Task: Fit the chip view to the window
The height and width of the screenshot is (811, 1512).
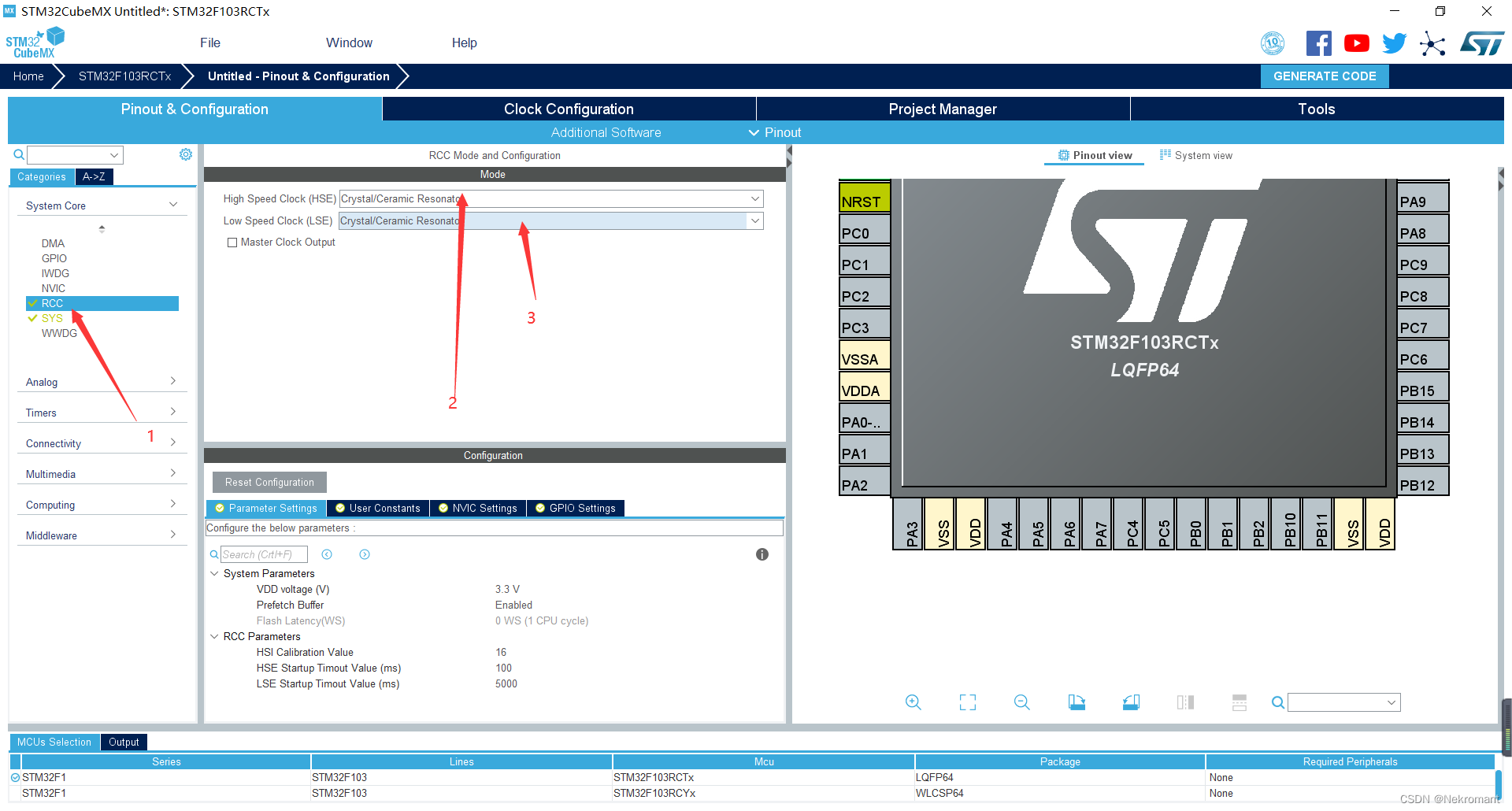Action: 968,702
